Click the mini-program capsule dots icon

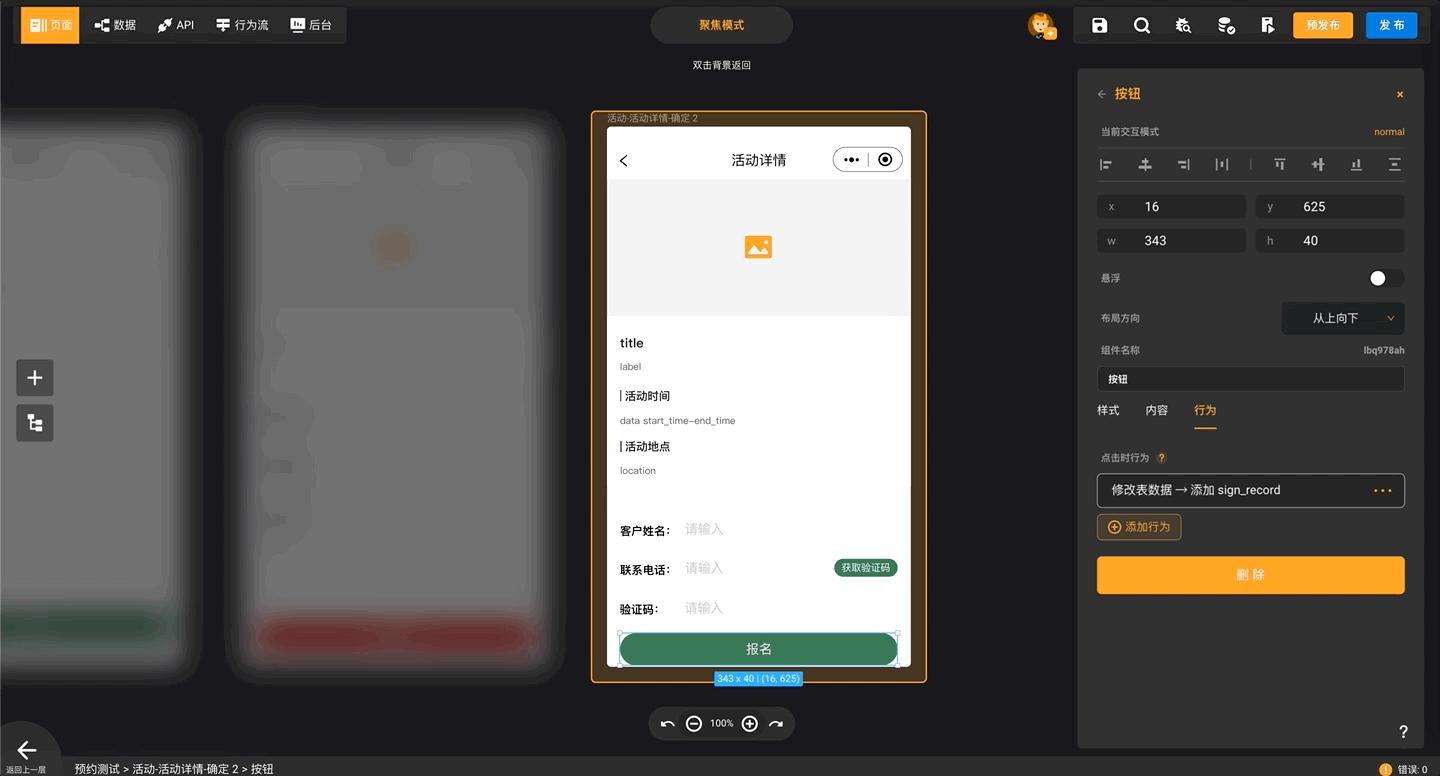click(x=851, y=160)
